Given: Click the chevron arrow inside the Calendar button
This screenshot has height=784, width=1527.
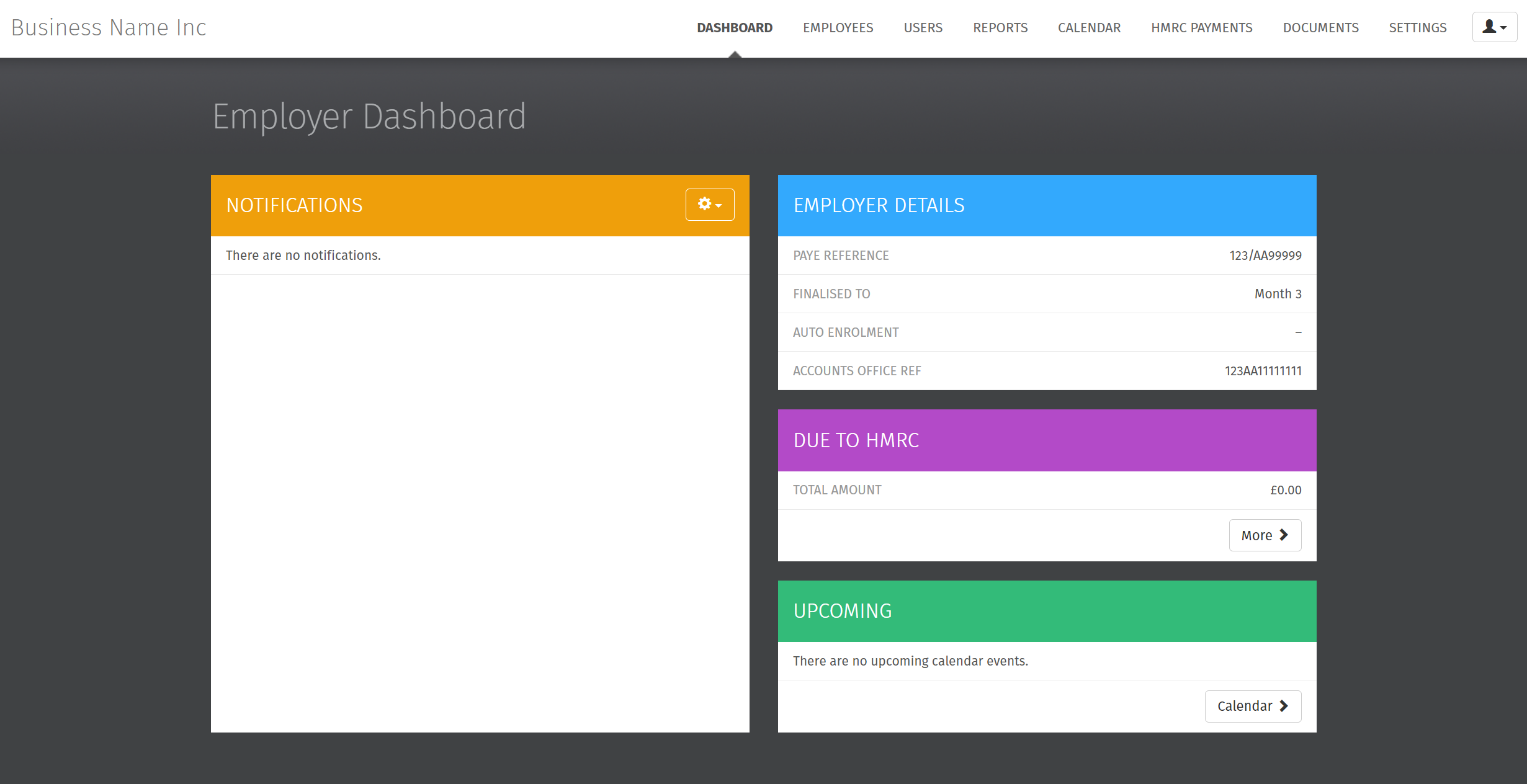Looking at the screenshot, I should [x=1284, y=706].
